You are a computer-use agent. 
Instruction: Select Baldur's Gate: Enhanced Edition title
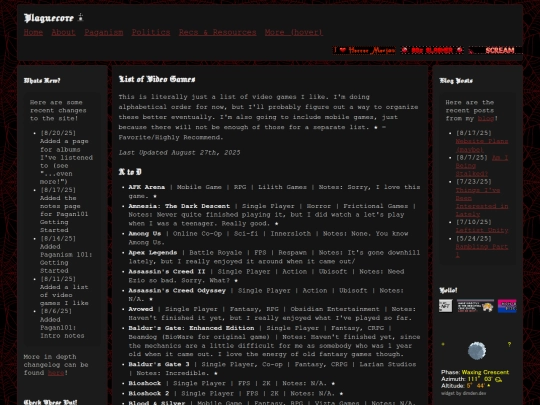pos(191,328)
